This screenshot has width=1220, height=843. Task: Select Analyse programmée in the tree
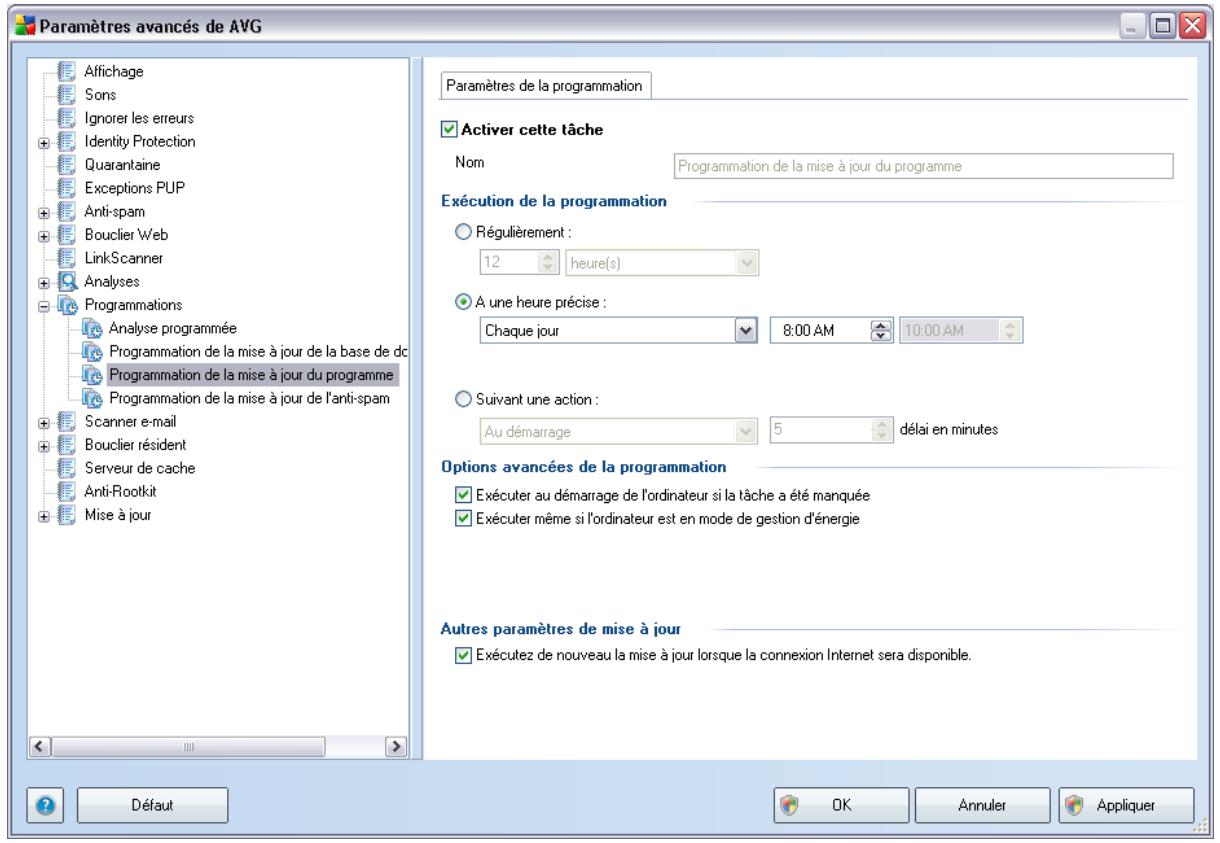tap(172, 328)
